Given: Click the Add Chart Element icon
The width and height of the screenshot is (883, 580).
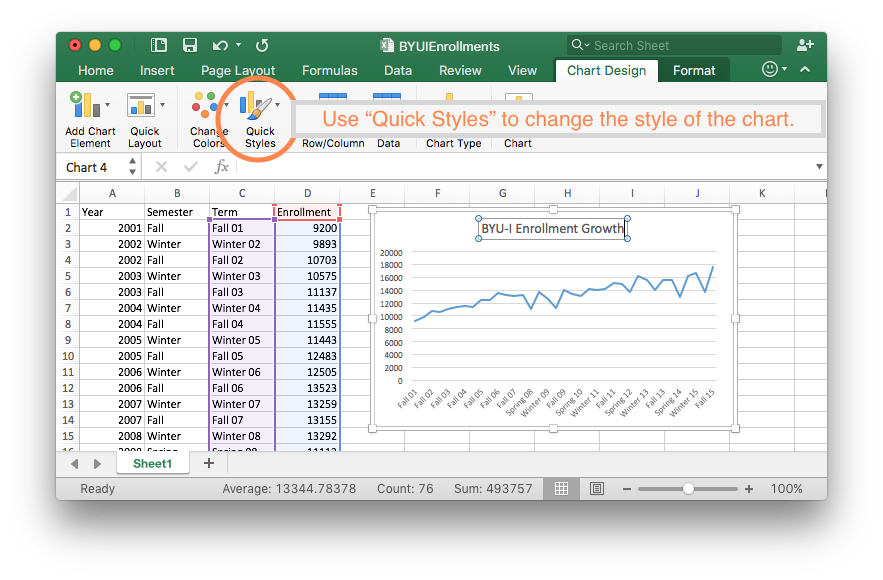Looking at the screenshot, I should coord(85,105).
